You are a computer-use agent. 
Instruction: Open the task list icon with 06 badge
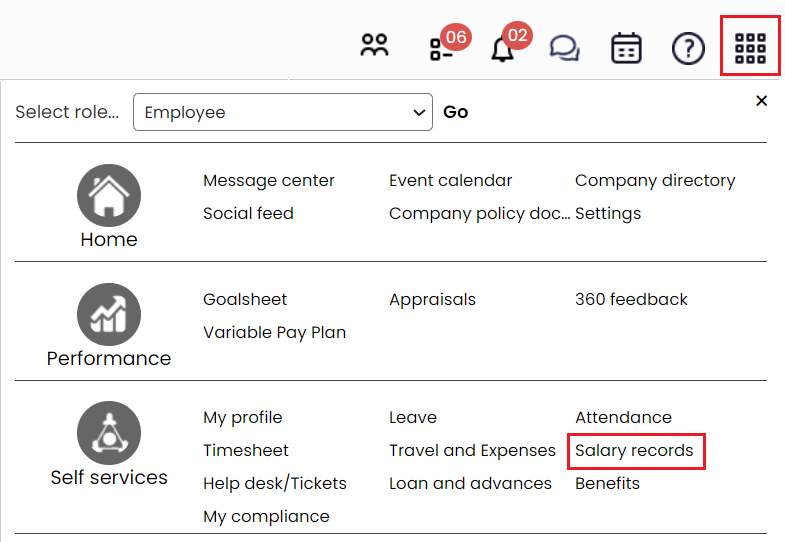442,49
